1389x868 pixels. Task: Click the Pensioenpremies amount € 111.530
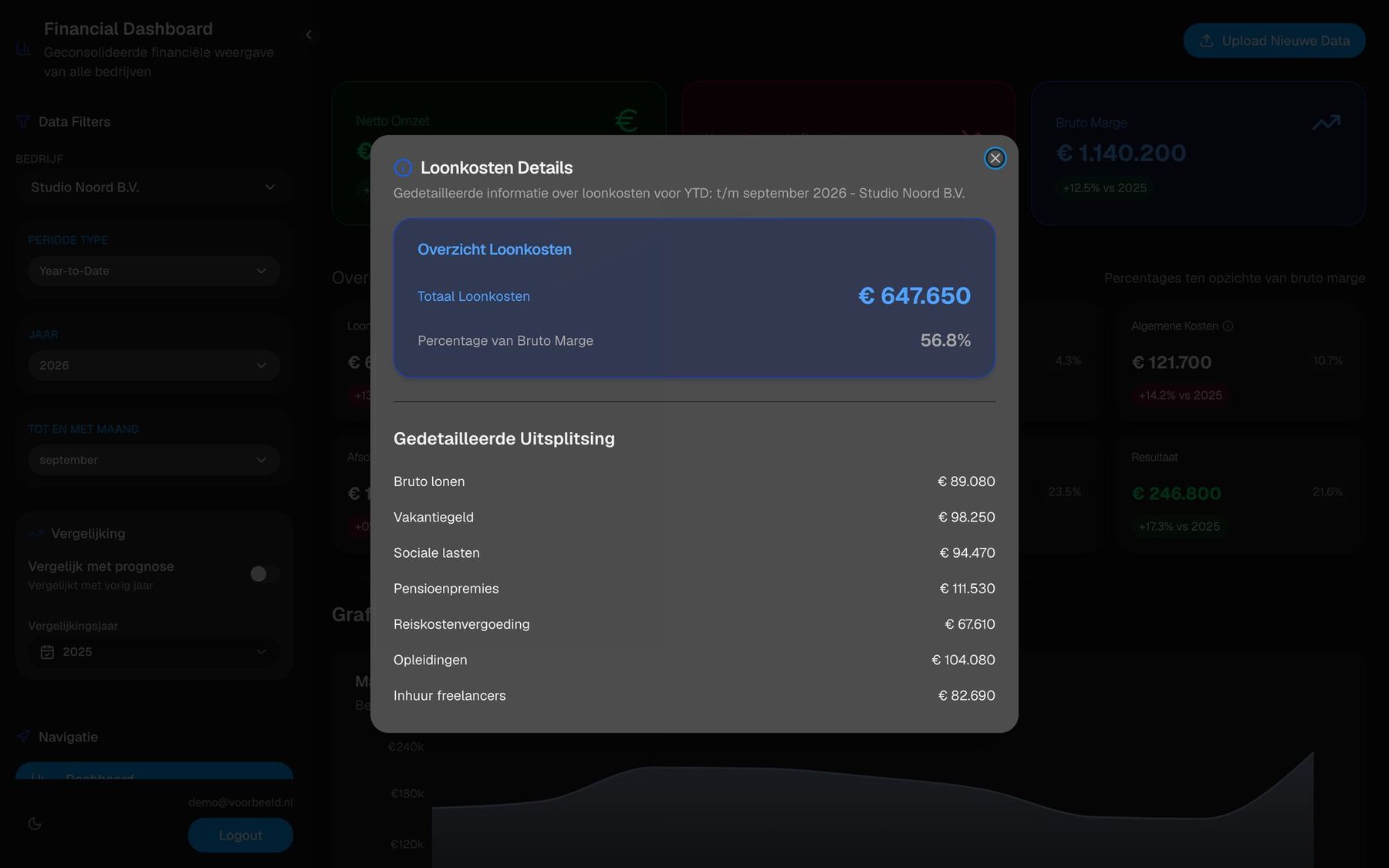tap(967, 588)
